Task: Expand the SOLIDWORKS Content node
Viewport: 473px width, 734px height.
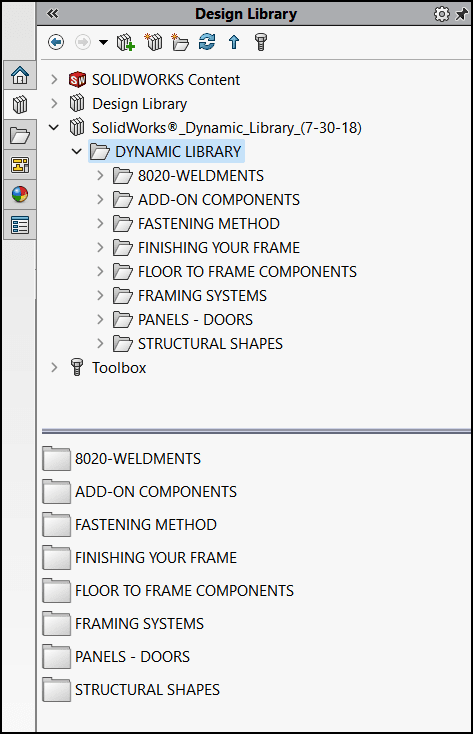Action: tap(54, 80)
